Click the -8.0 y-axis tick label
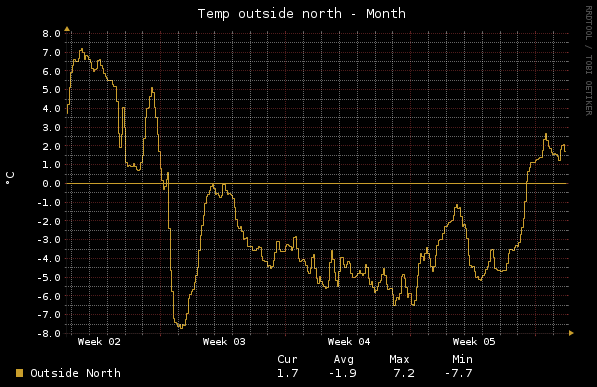The image size is (597, 387). (x=49, y=334)
